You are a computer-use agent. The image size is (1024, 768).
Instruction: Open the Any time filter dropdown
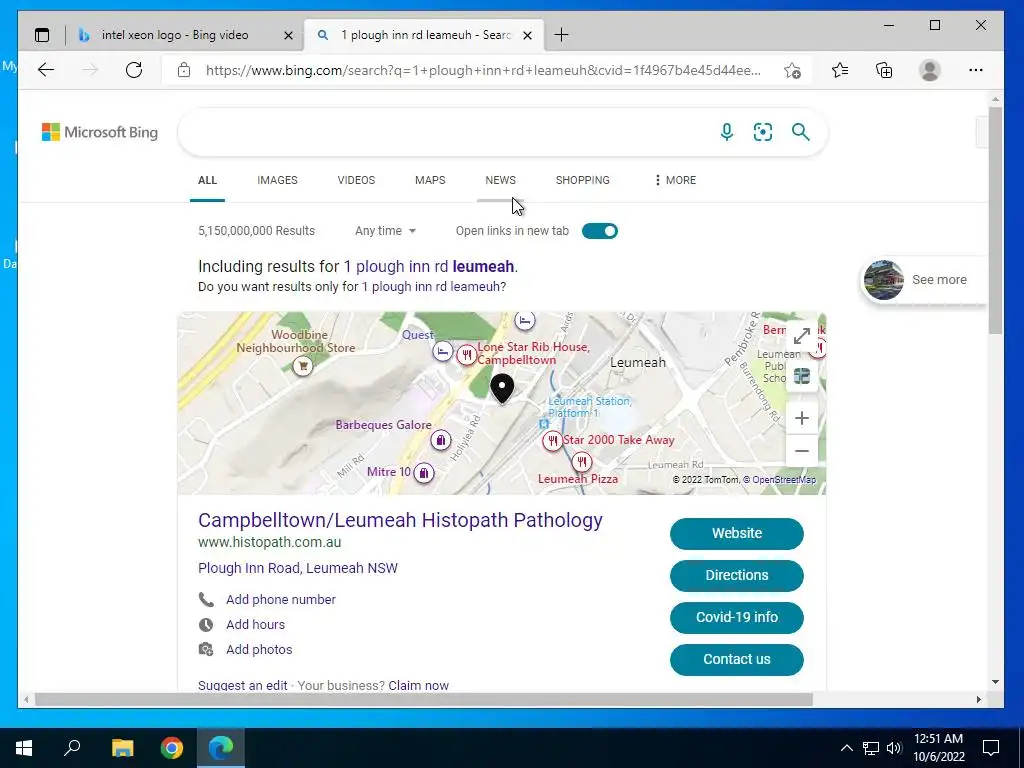tap(385, 231)
